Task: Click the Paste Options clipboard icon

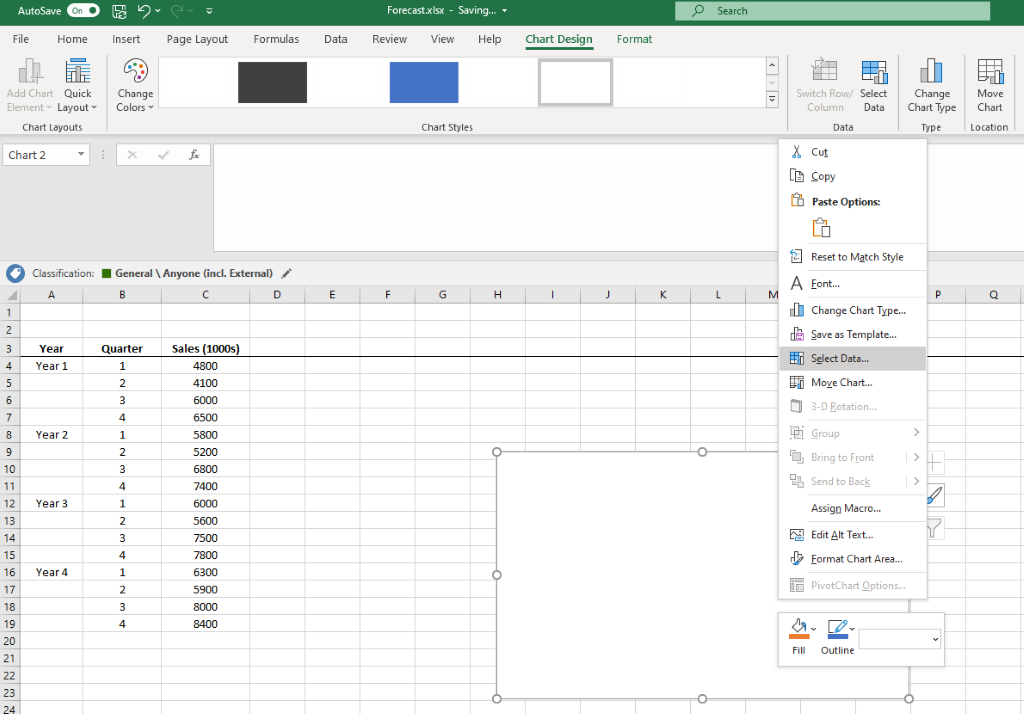Action: point(821,227)
